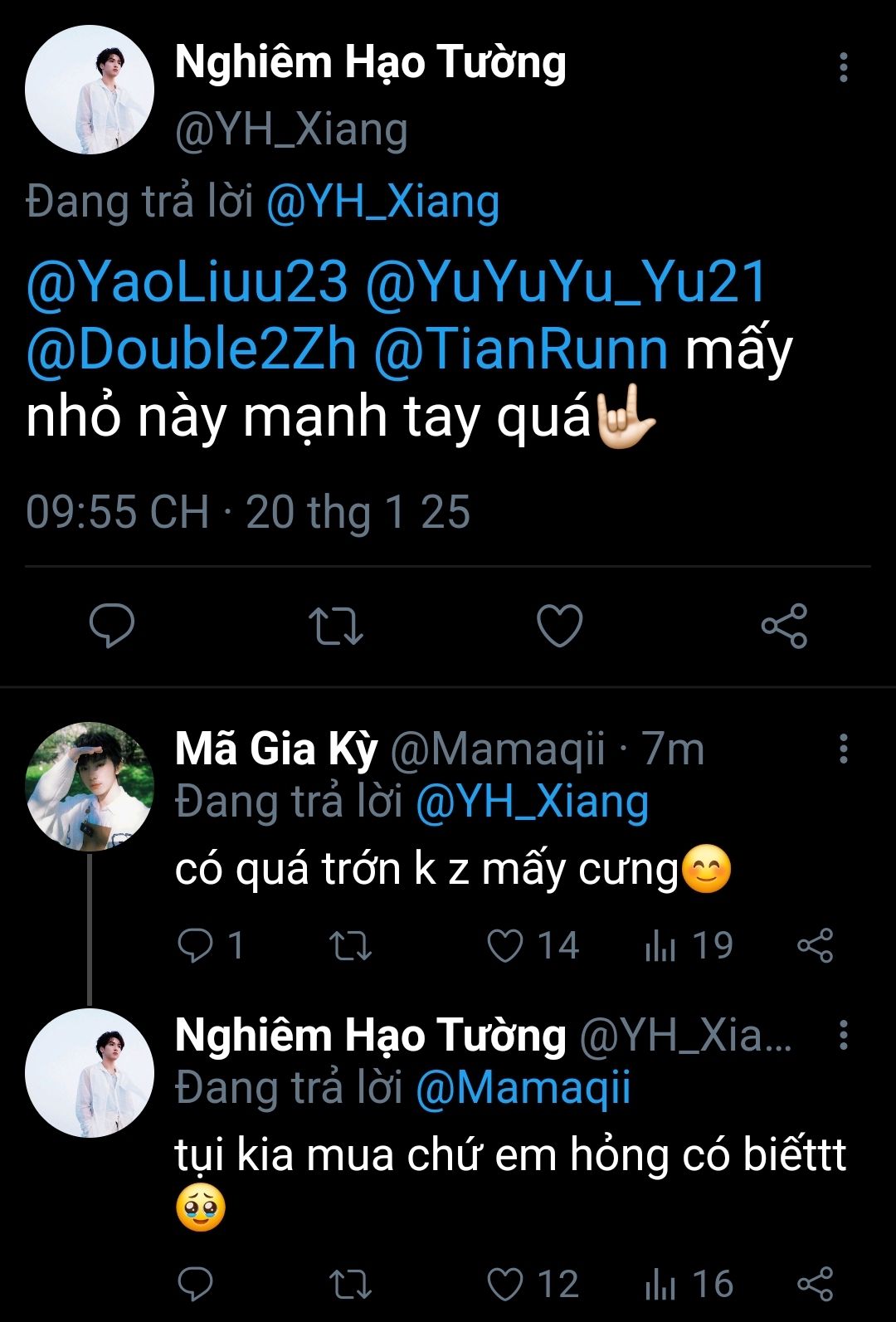Reply to Mã Gia Kỳ's comment

pos(196,946)
